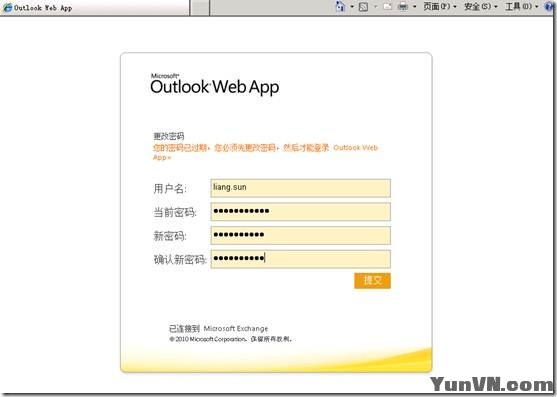Click the 新密码 label
Viewport: 557px width, 397px height.
pyautogui.click(x=170, y=236)
